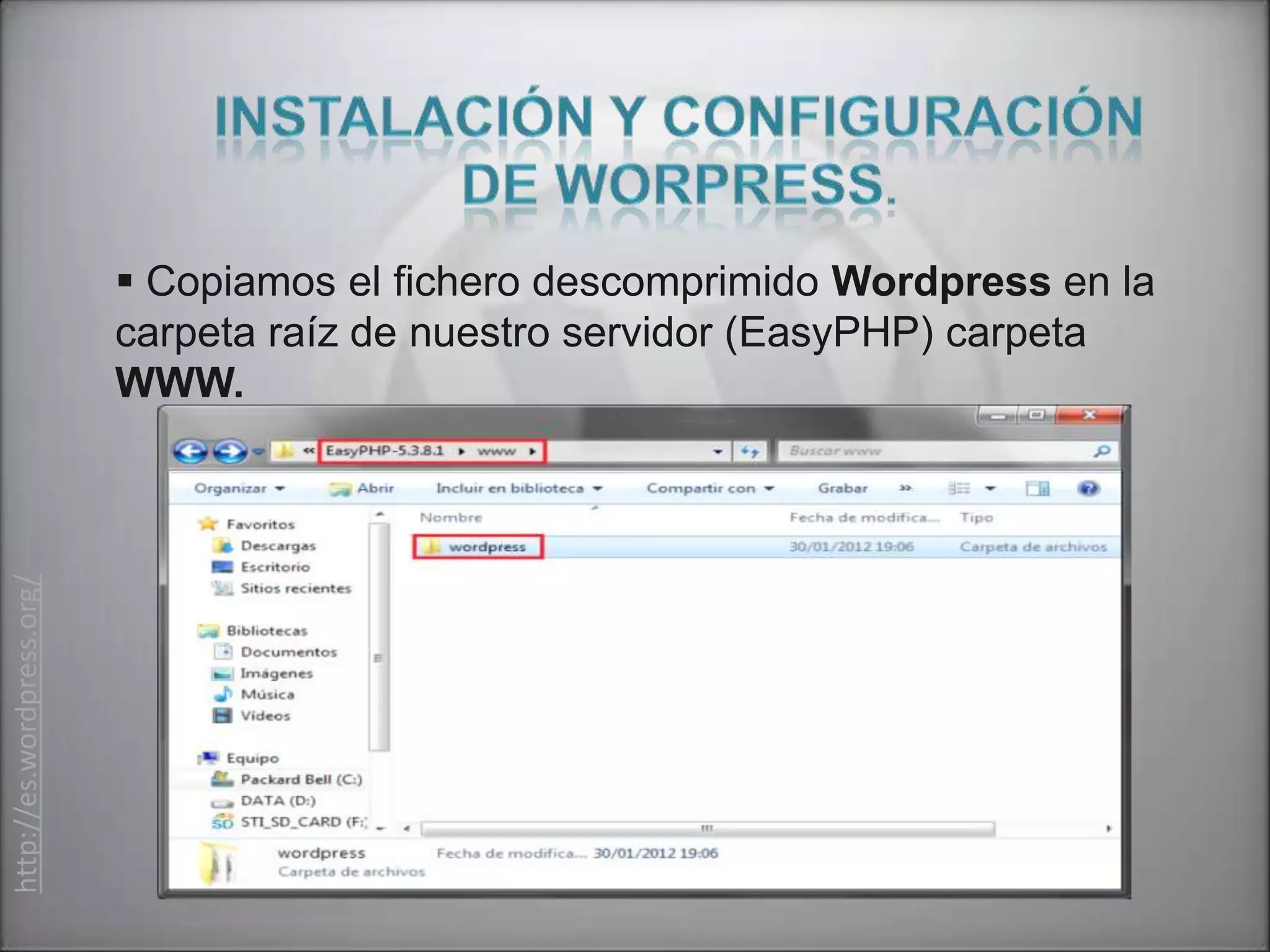1270x952 pixels.
Task: Click the horizontal scroll right arrow
Action: pyautogui.click(x=1109, y=829)
